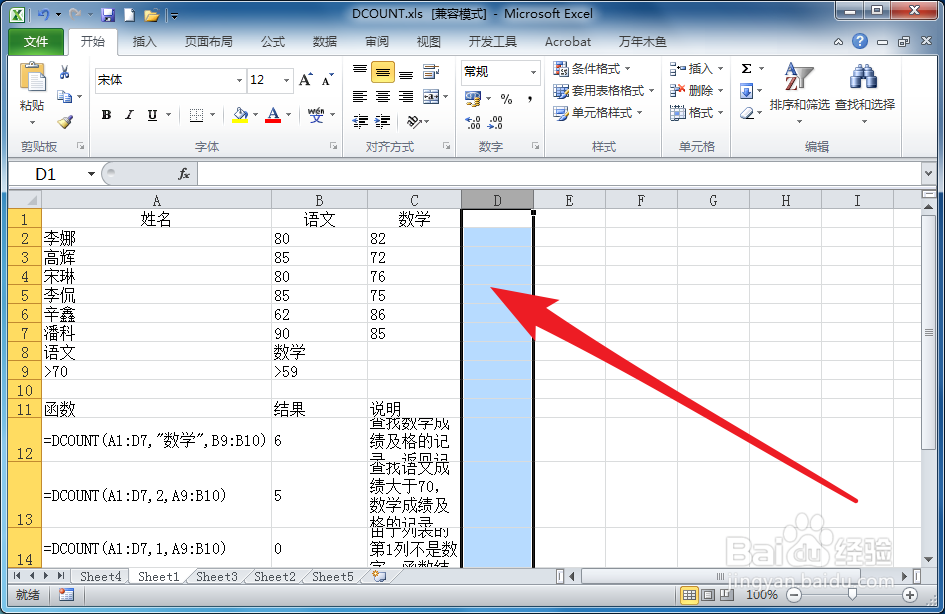The image size is (945, 614).
Task: Click the Copy icon
Action: coord(64,96)
